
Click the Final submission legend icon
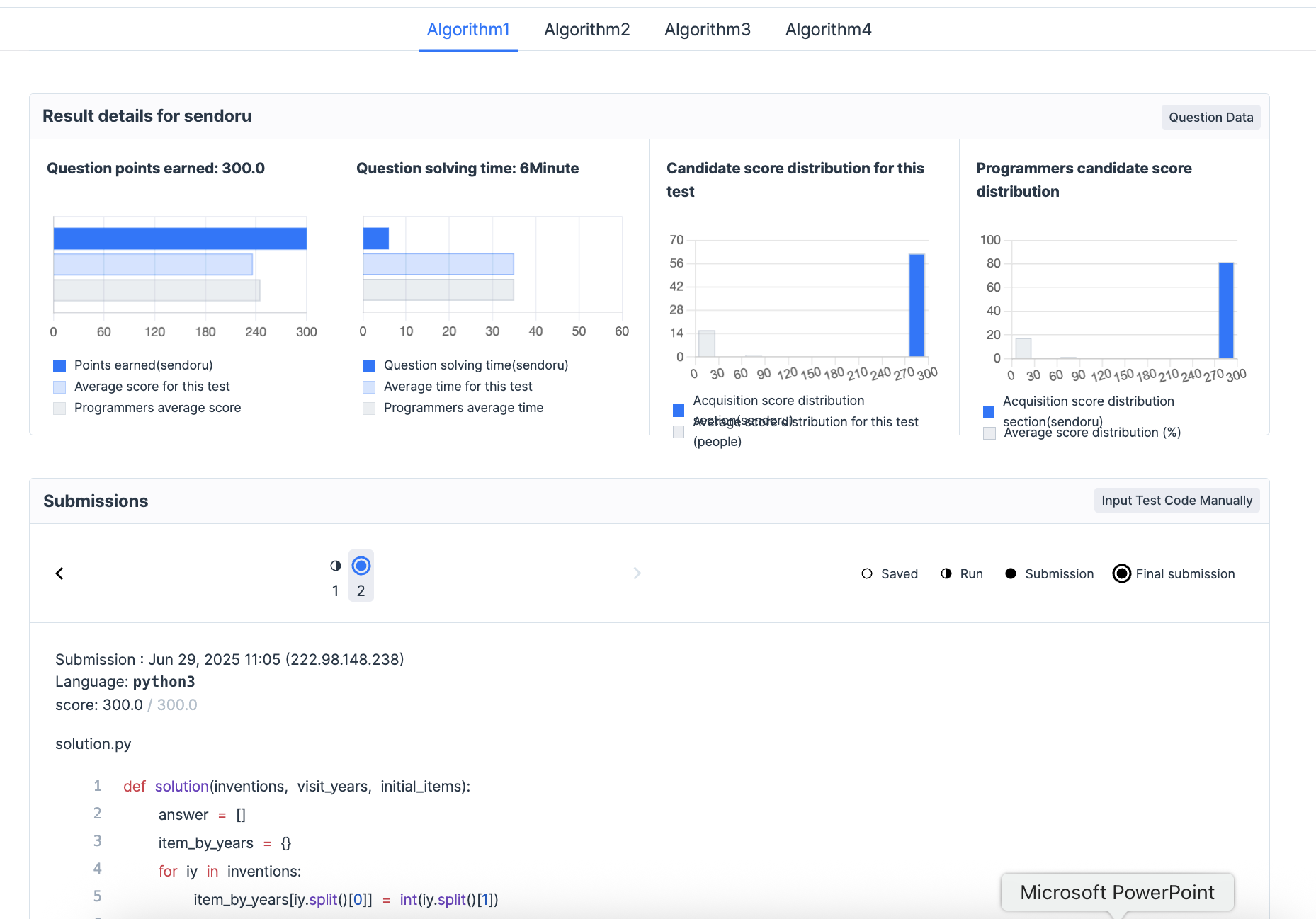pos(1122,574)
